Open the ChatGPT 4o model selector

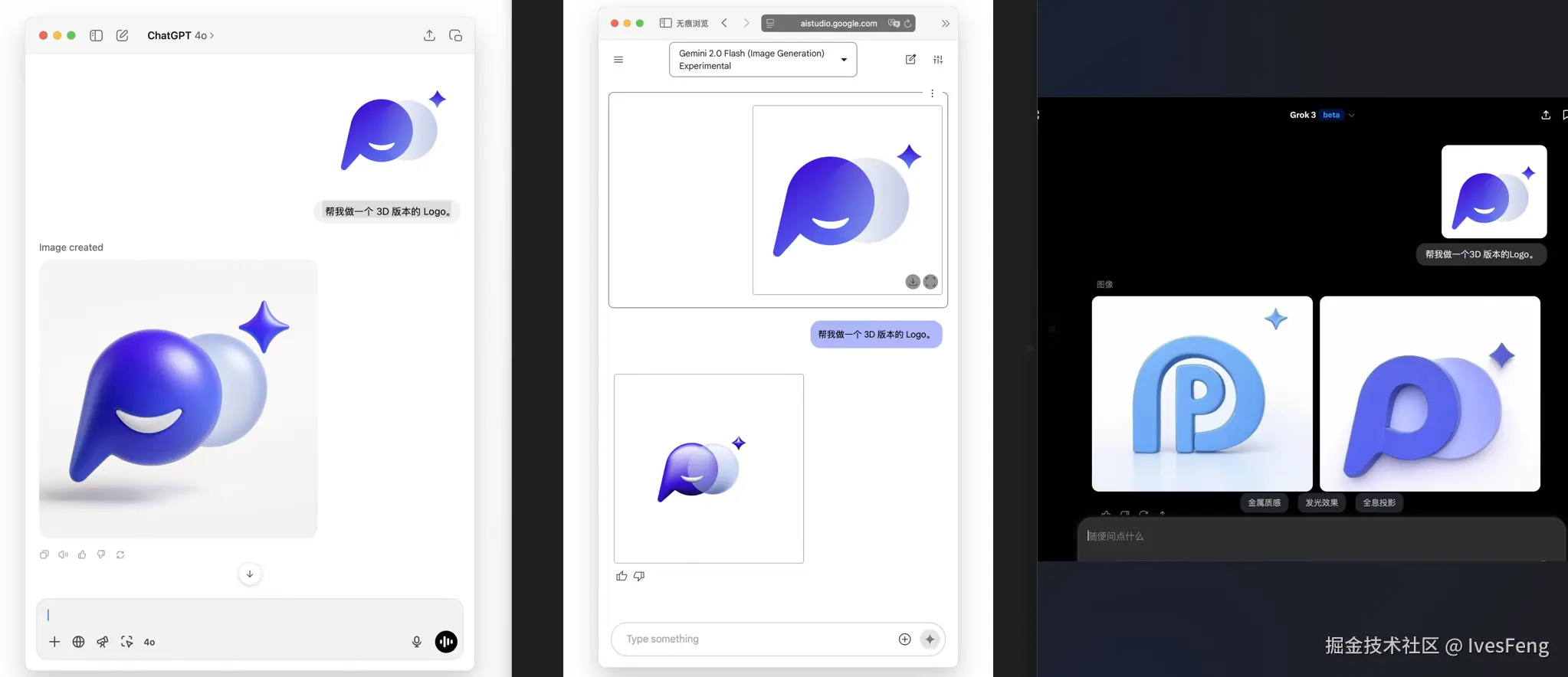pos(180,35)
